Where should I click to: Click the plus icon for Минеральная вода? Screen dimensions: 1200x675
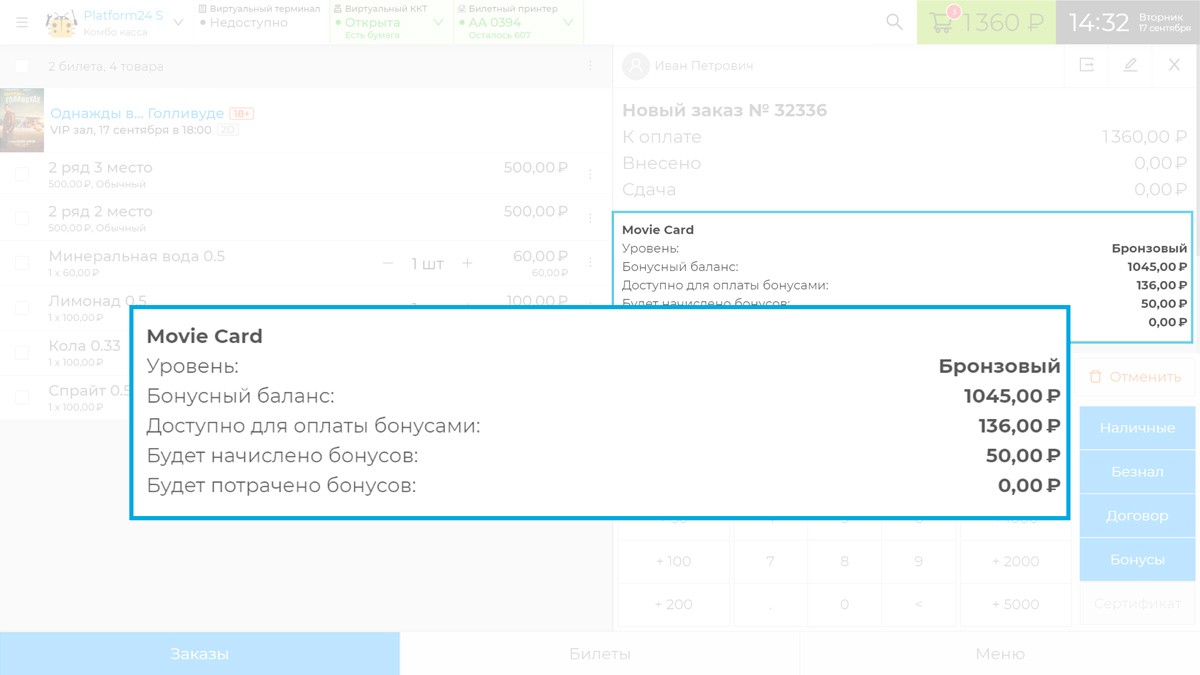467,263
